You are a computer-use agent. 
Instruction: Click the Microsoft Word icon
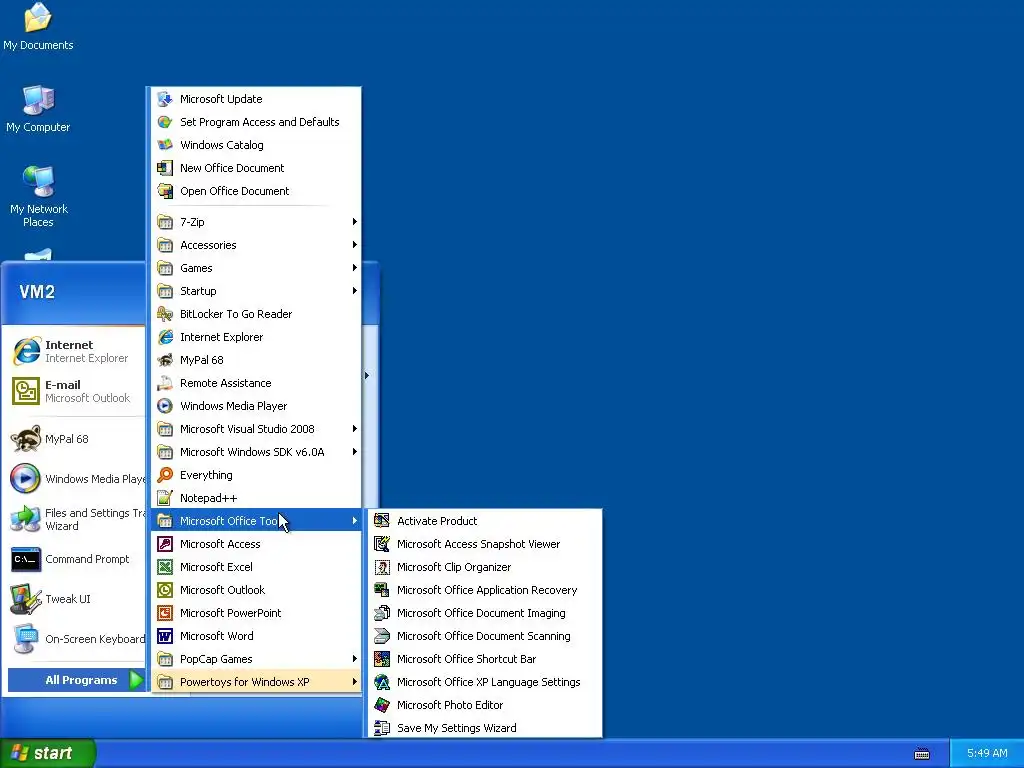(165, 636)
